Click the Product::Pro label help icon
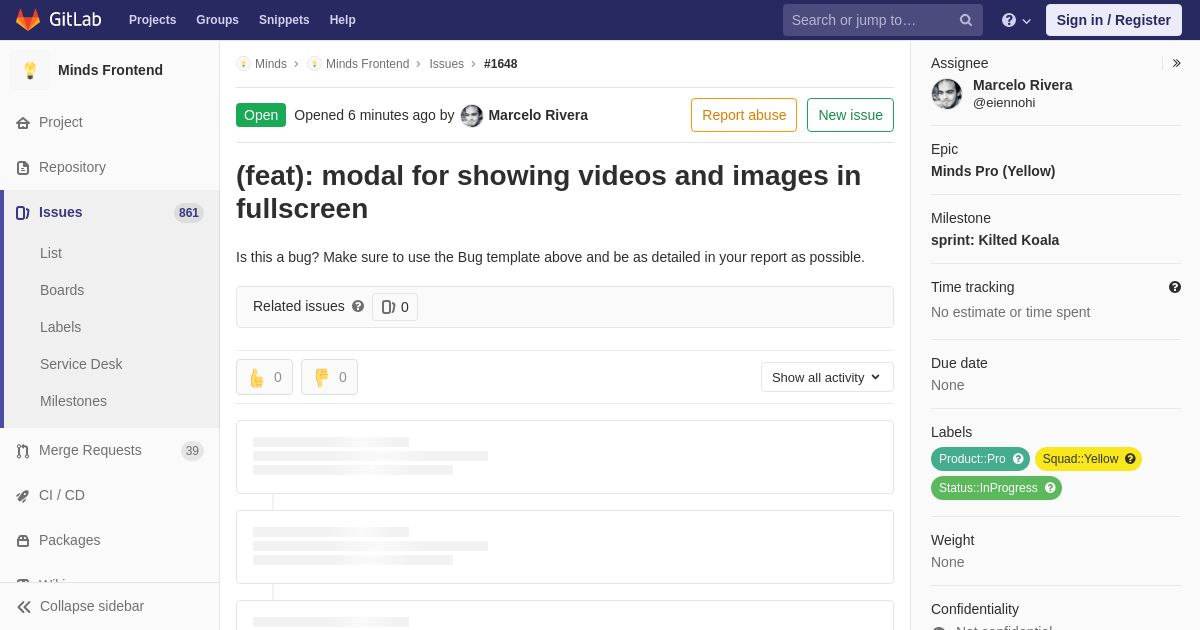1200x630 pixels. [1018, 459]
